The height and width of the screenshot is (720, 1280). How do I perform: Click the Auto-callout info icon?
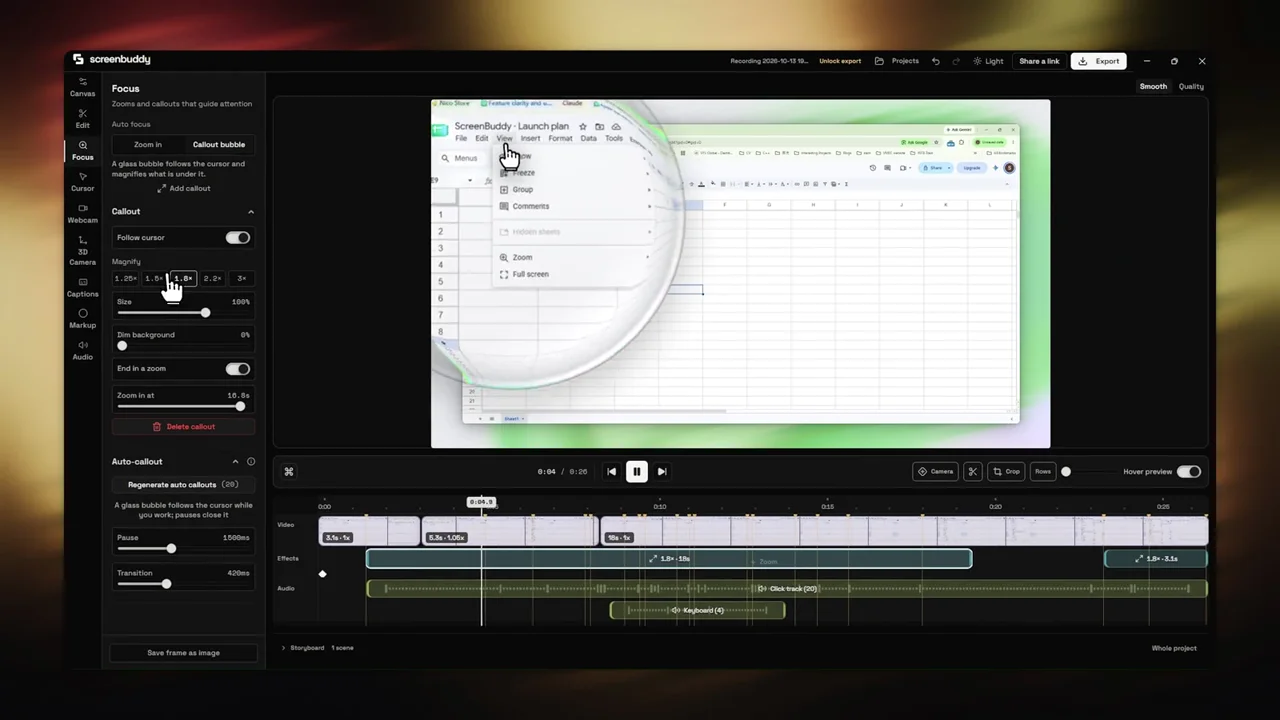coord(251,462)
